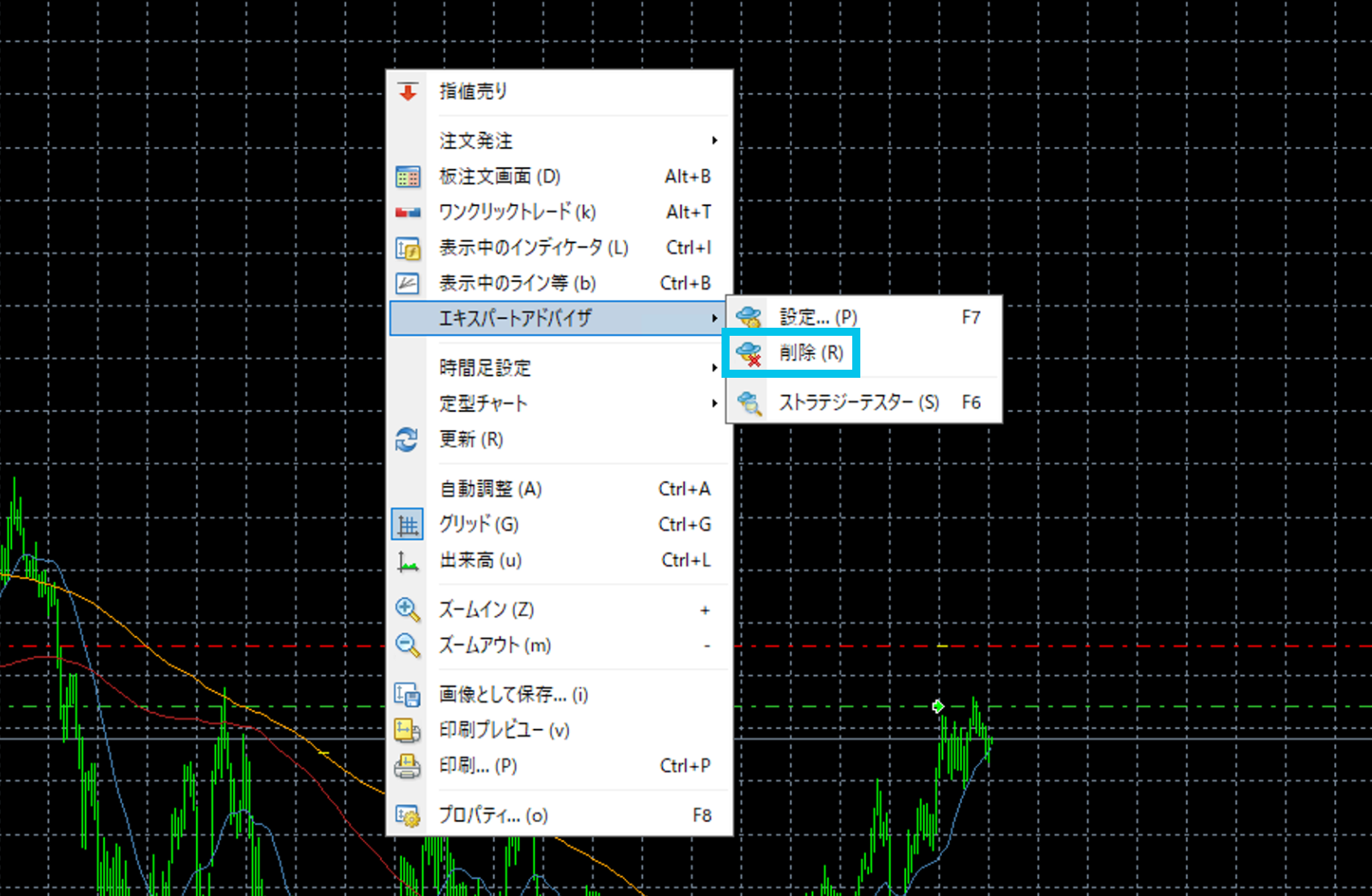
Task: Click the one-click trade (ワンクリックトレード) icon
Action: [408, 212]
